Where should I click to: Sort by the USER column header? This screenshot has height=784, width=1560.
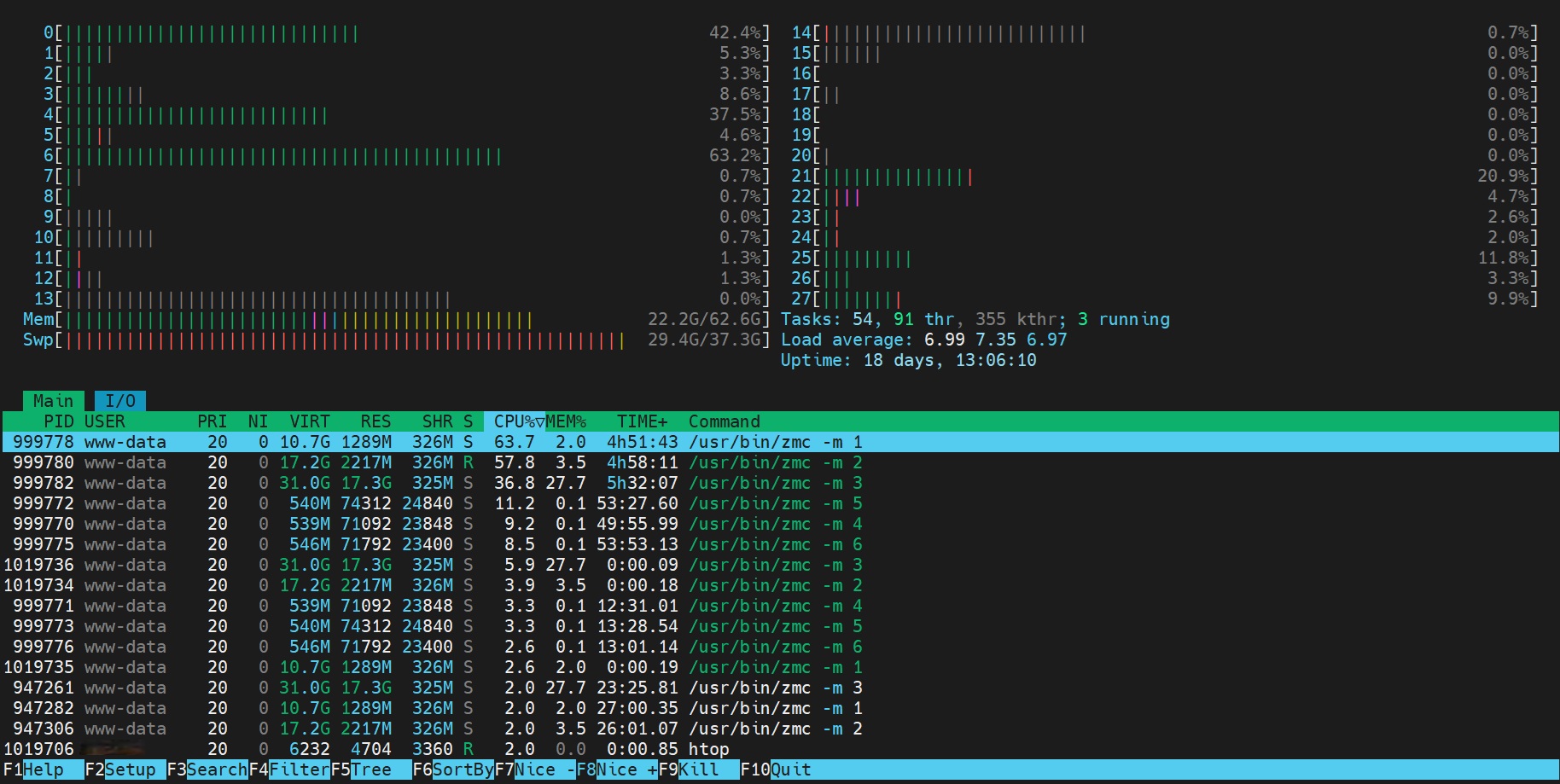tap(104, 421)
